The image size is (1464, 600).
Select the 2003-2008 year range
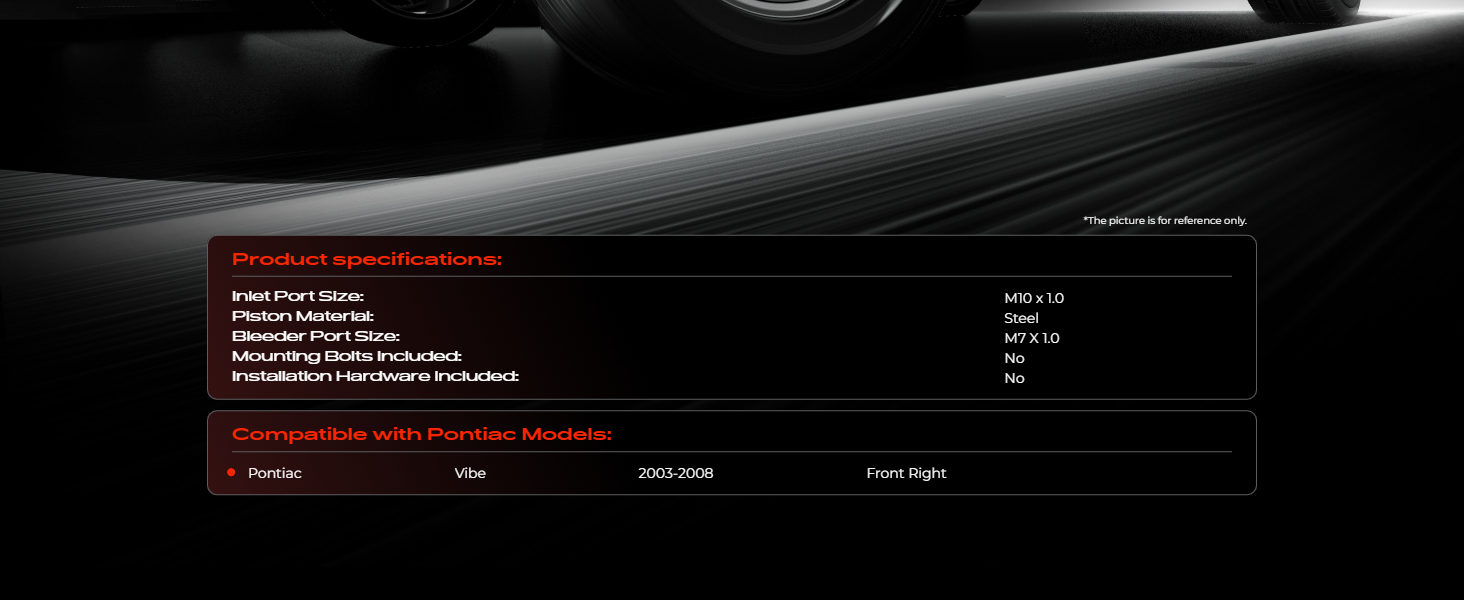675,473
